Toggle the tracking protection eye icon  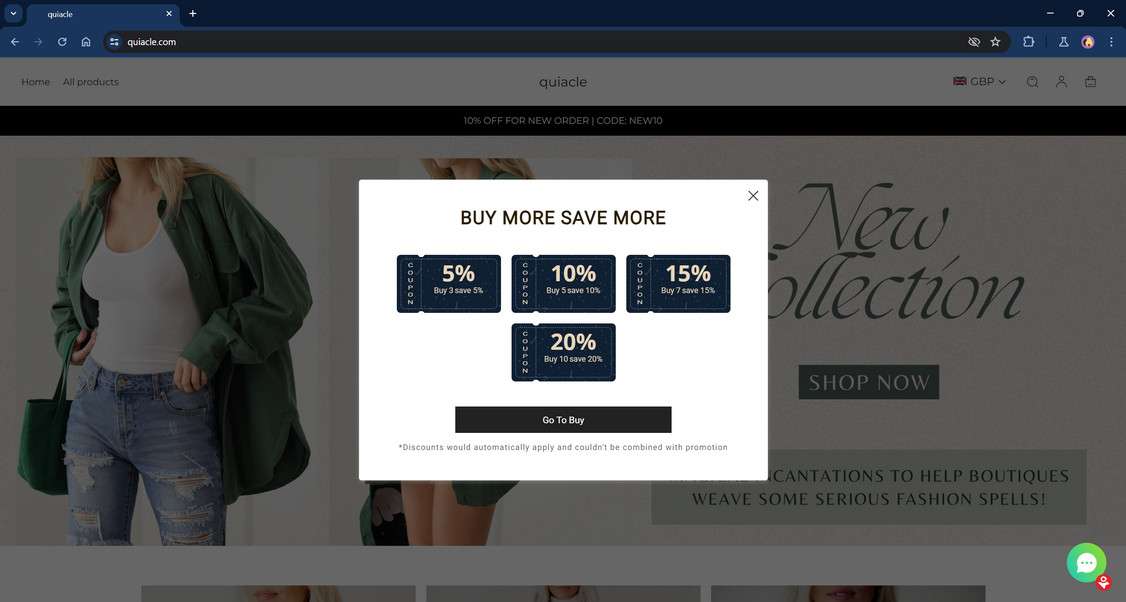(x=974, y=42)
